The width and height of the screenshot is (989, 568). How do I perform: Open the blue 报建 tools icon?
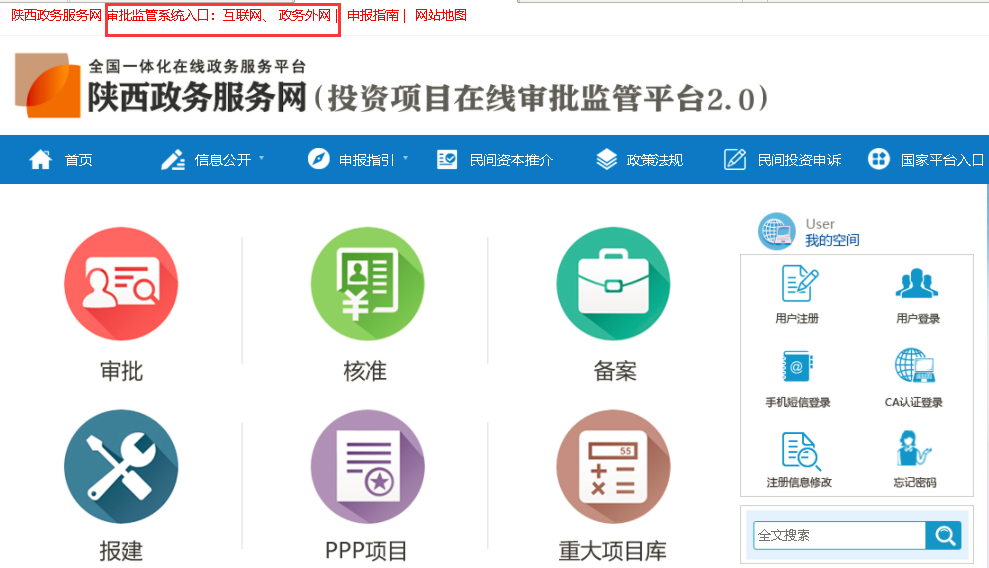pyautogui.click(x=121, y=467)
